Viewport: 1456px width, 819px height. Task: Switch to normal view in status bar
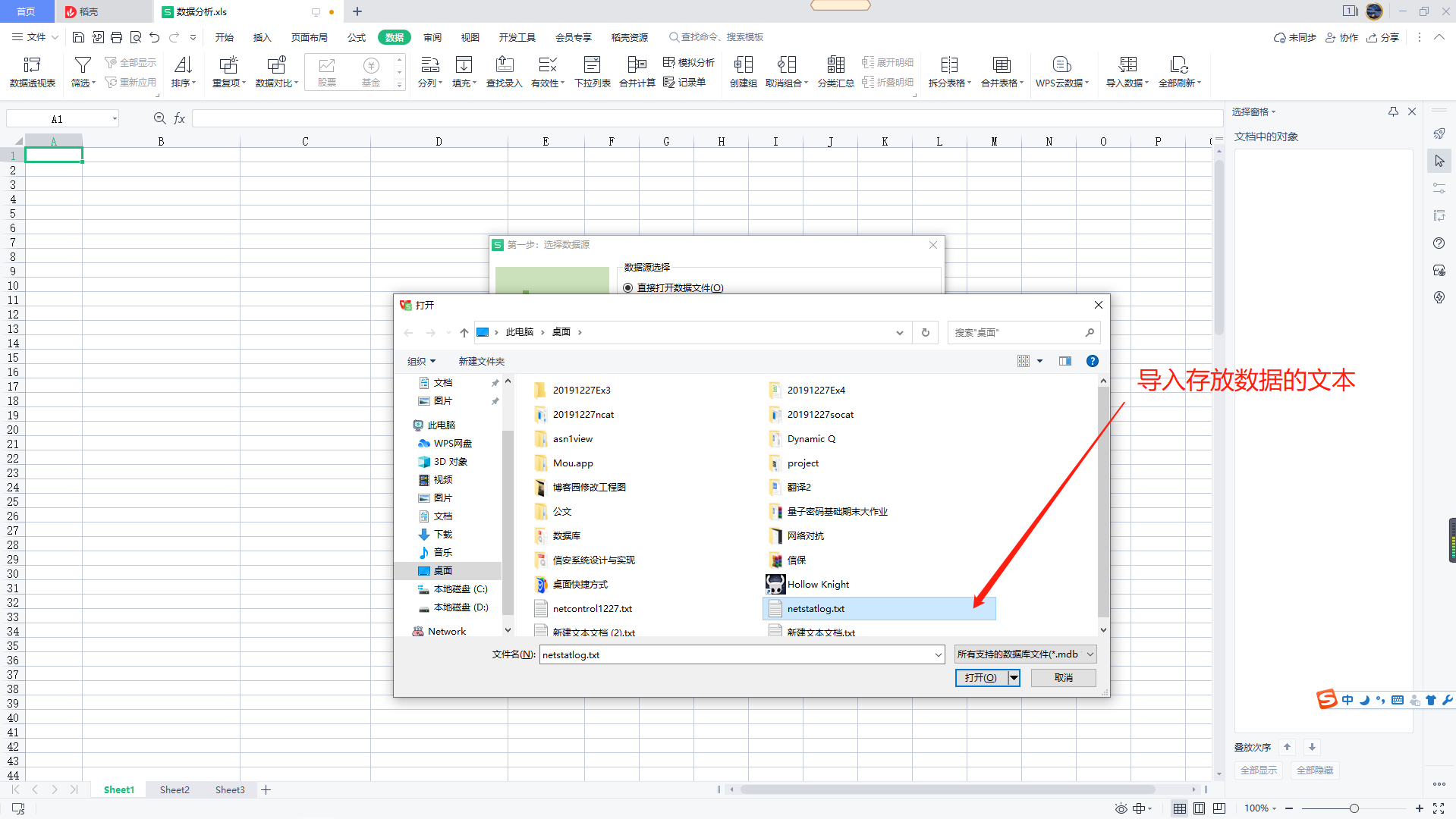coord(1179,808)
